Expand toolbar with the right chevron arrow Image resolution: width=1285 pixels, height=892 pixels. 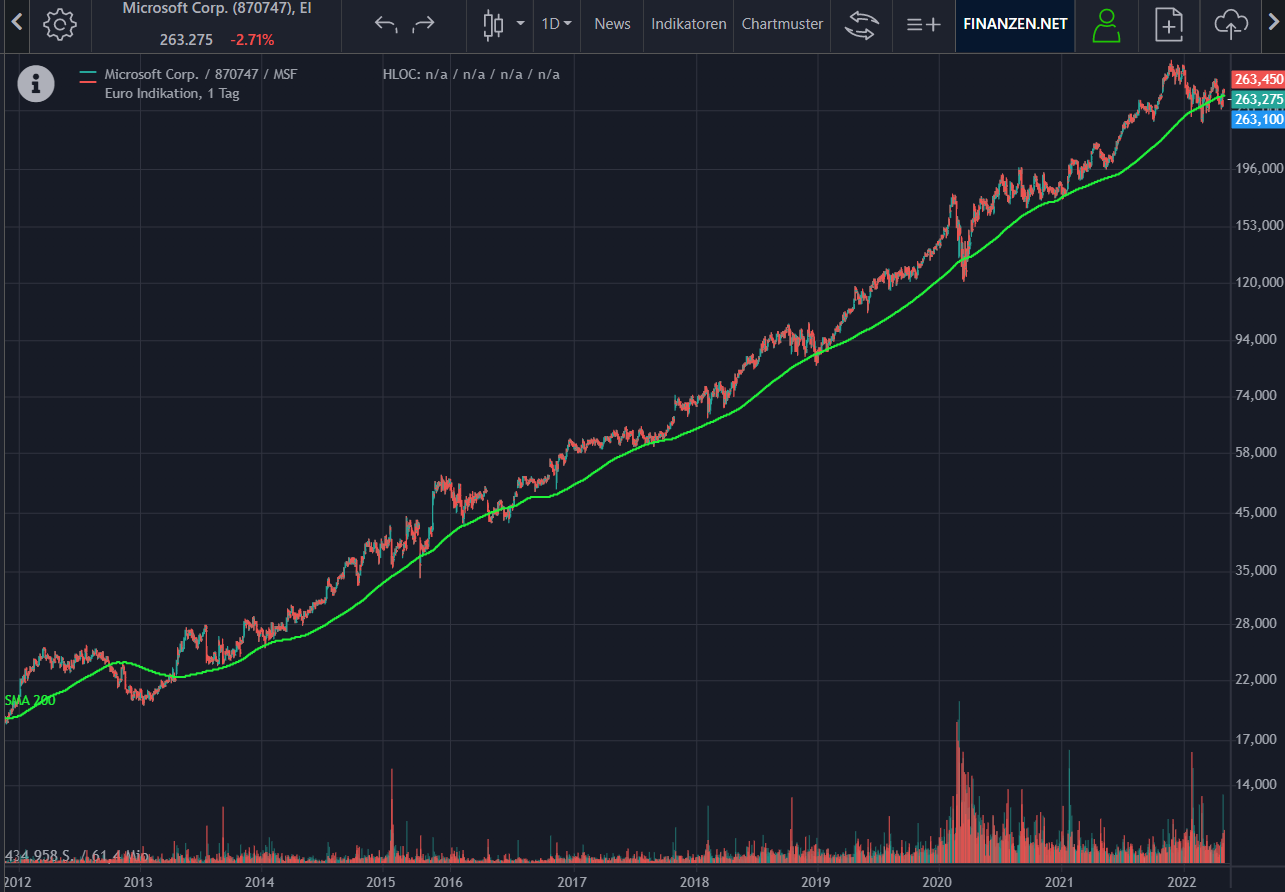tap(1274, 24)
